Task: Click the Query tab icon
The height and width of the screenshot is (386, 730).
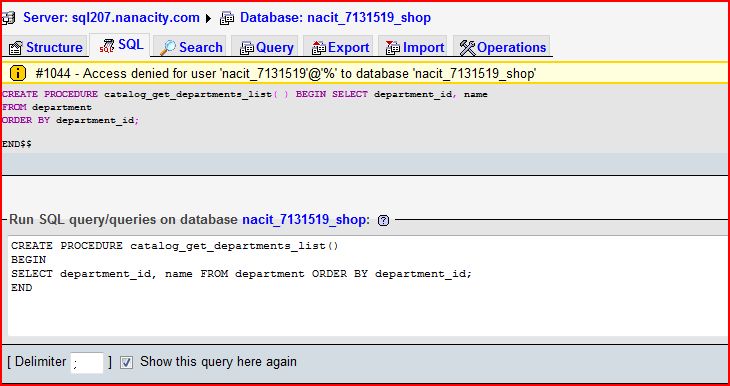Action: 247,48
